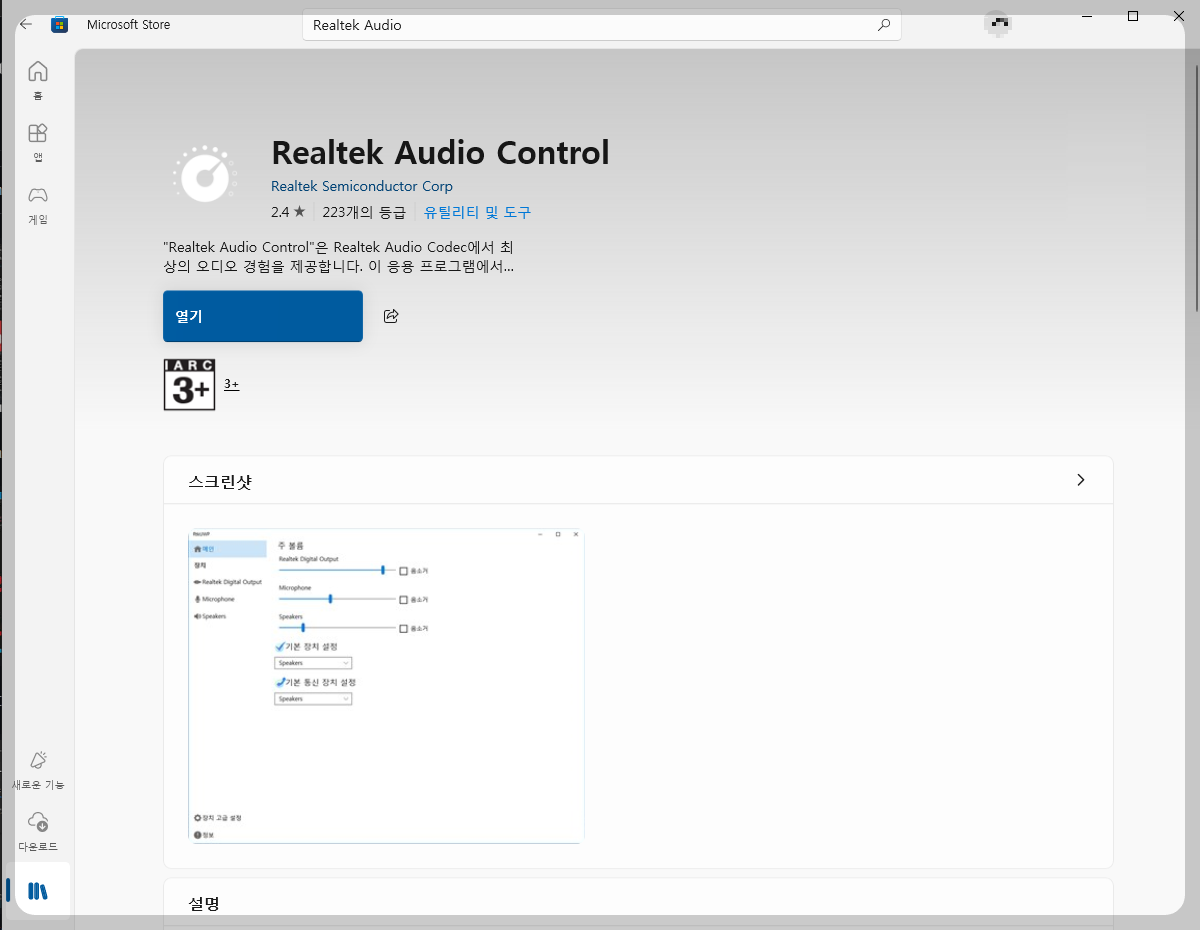Image resolution: width=1200 pixels, height=930 pixels.
Task: Click the 설명 section heading
Action: point(204,903)
